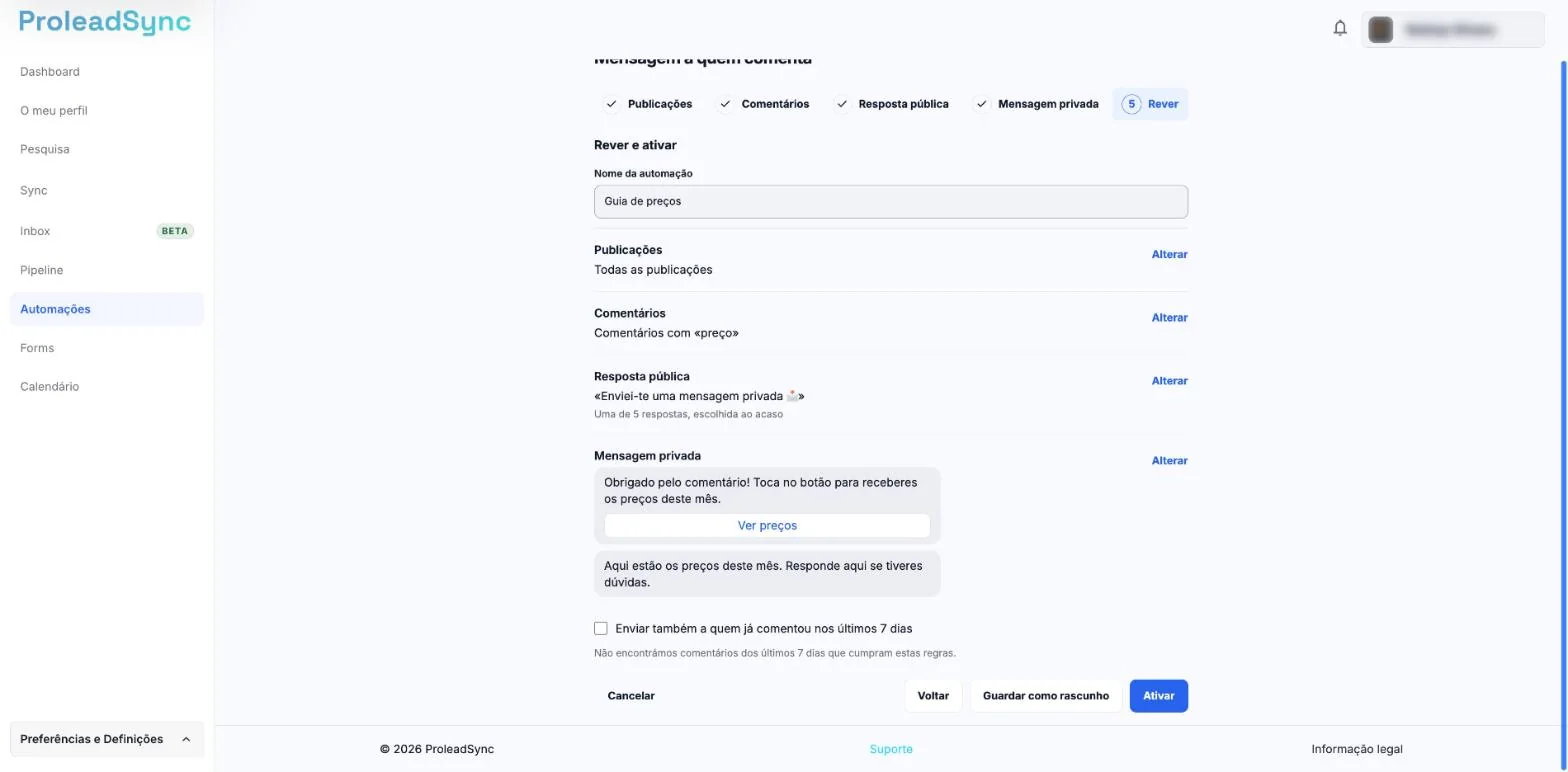The height and width of the screenshot is (772, 1568).
Task: Go to the Resposta pública step
Action: point(892,104)
